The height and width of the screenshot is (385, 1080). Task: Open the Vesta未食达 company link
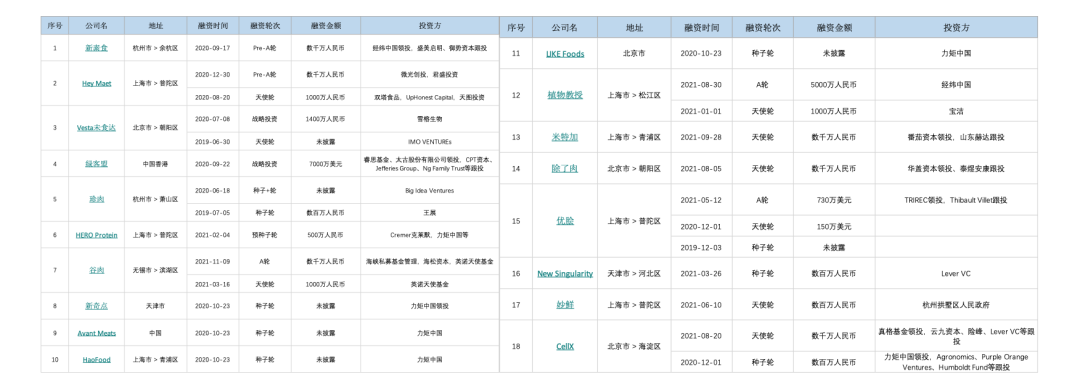coord(96,128)
